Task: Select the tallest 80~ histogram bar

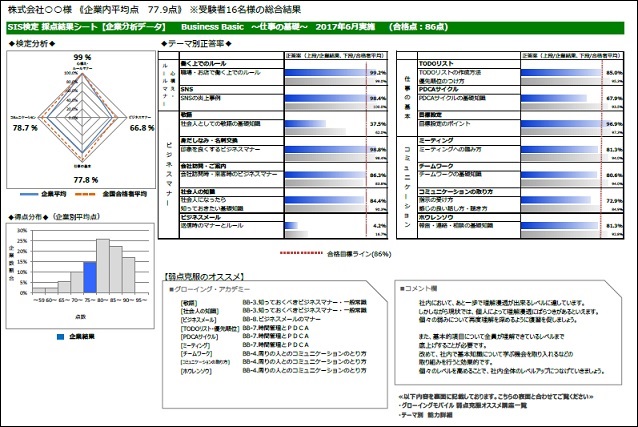Action: click(x=103, y=266)
